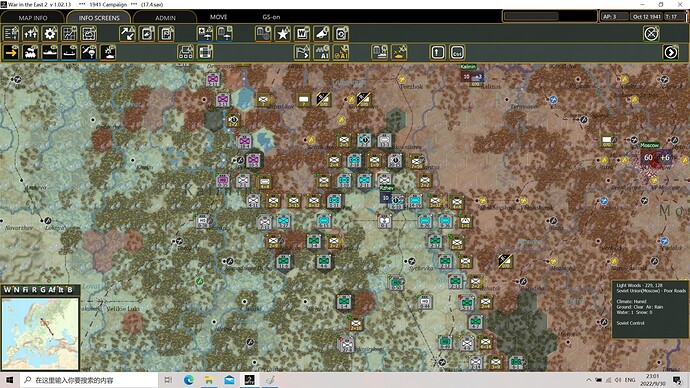Toggle the R map filter in minimap header

pos(34,289)
